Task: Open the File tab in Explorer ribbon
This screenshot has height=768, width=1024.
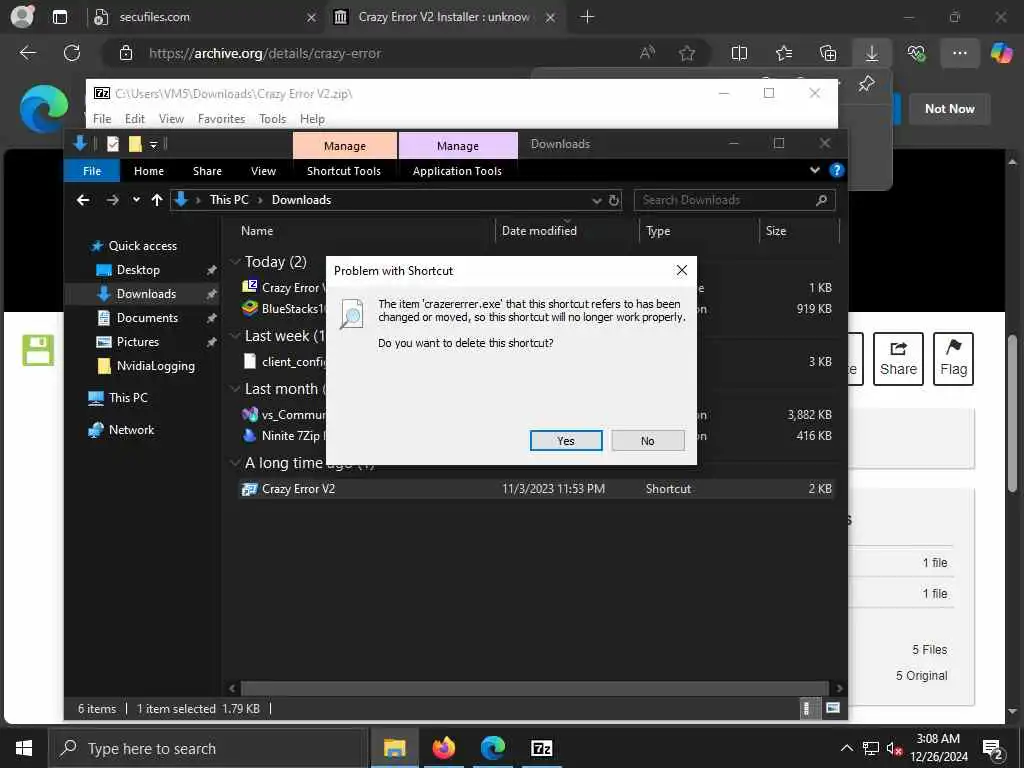Action: point(92,171)
